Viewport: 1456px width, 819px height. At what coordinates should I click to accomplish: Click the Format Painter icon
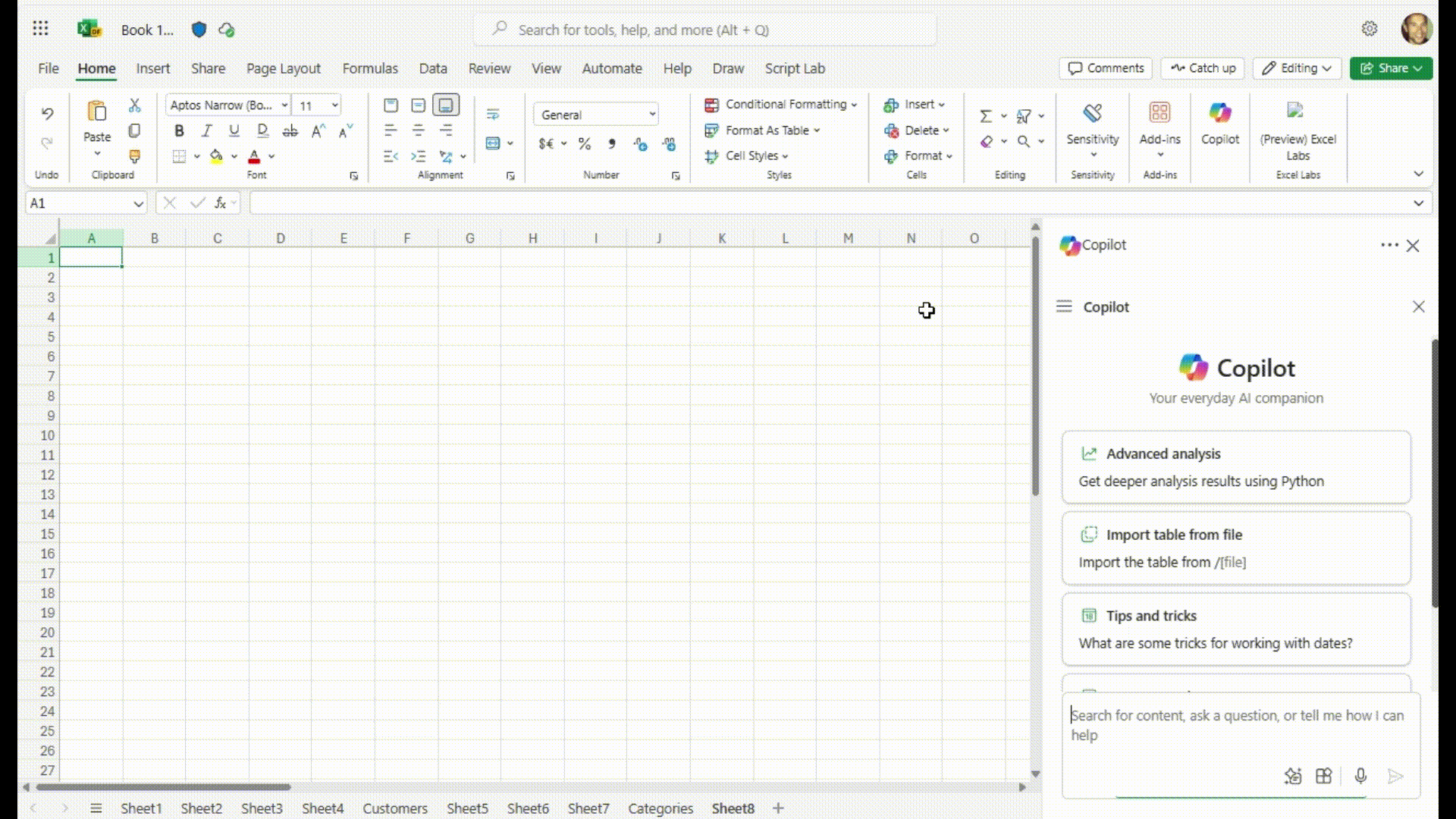134,157
